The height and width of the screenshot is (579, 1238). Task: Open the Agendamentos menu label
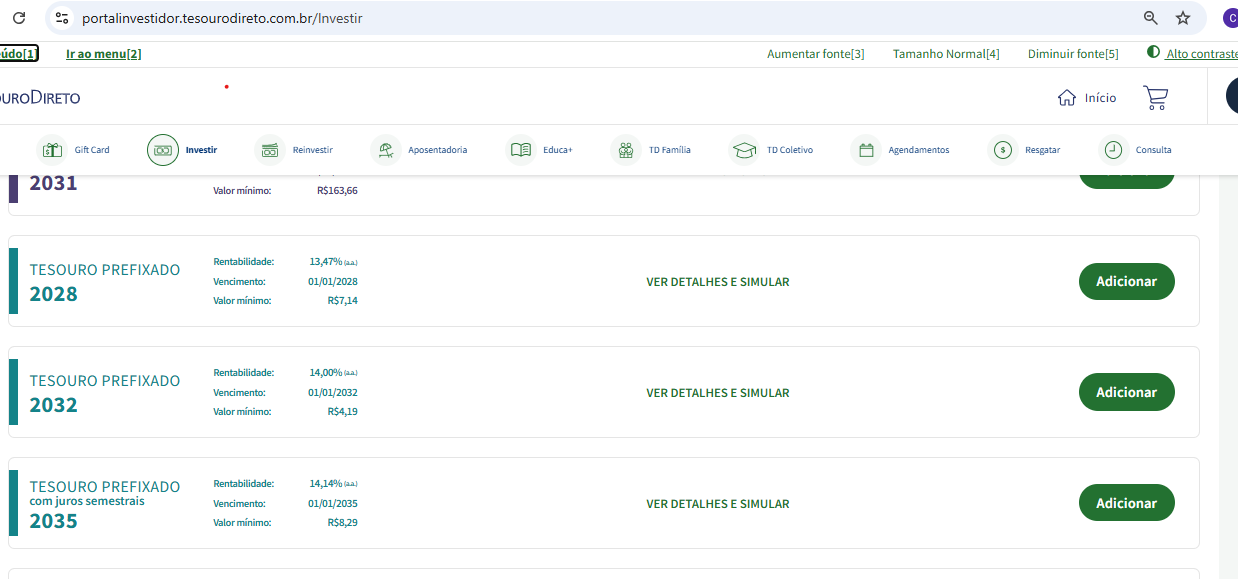pos(919,150)
